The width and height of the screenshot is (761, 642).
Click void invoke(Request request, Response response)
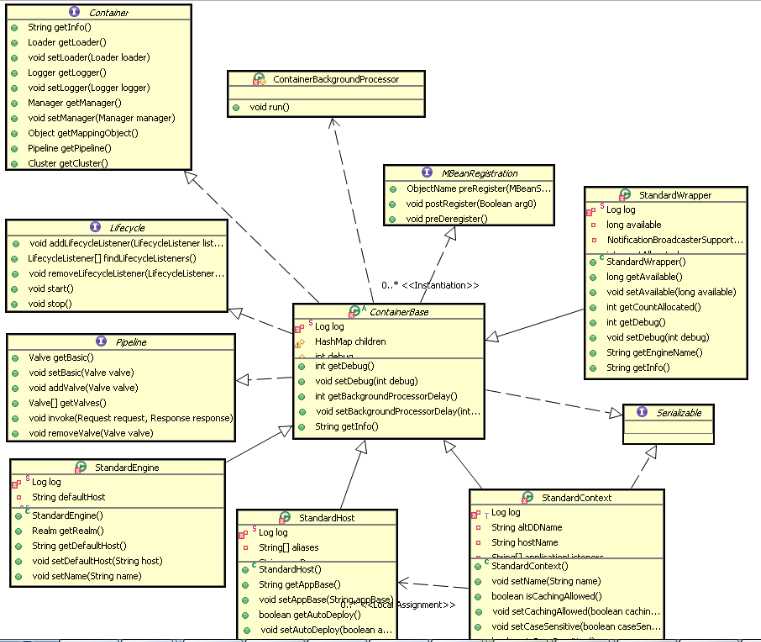131,418
